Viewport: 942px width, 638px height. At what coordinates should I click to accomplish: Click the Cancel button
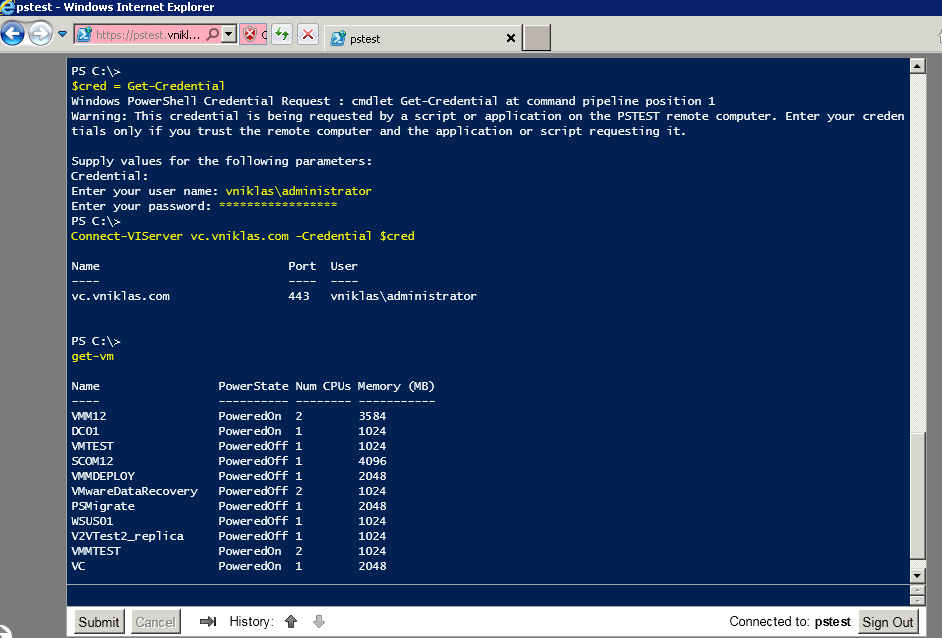point(156,622)
